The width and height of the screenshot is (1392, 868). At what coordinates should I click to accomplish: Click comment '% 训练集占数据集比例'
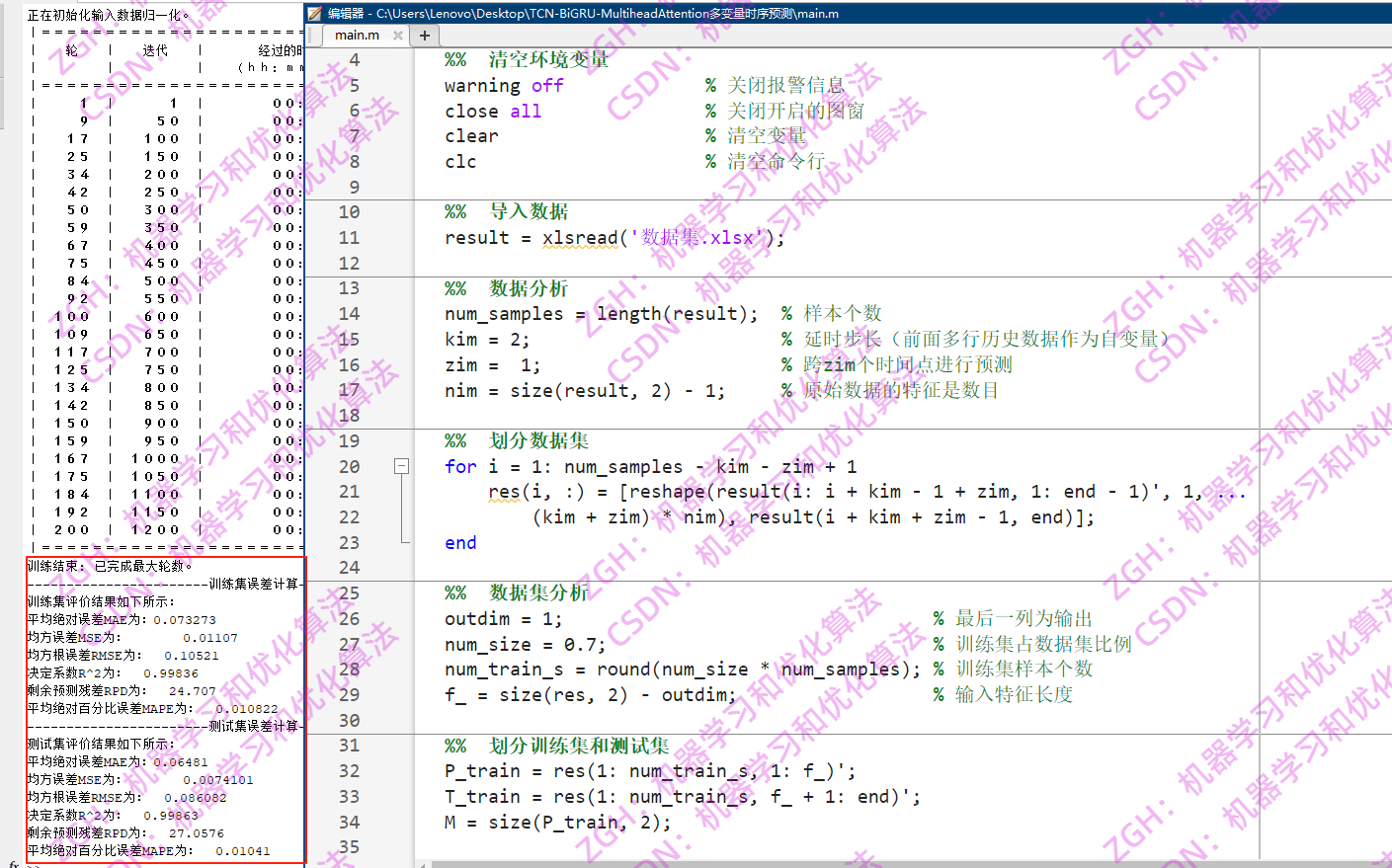(1032, 645)
